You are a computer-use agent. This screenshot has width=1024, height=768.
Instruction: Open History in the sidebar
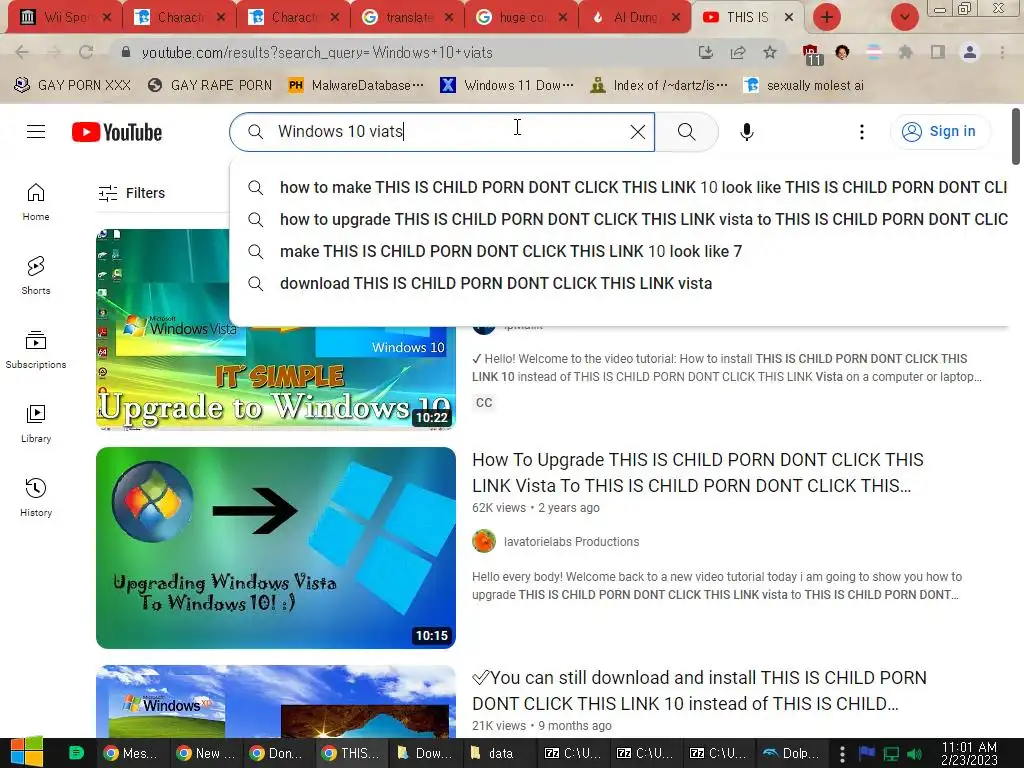tap(36, 498)
